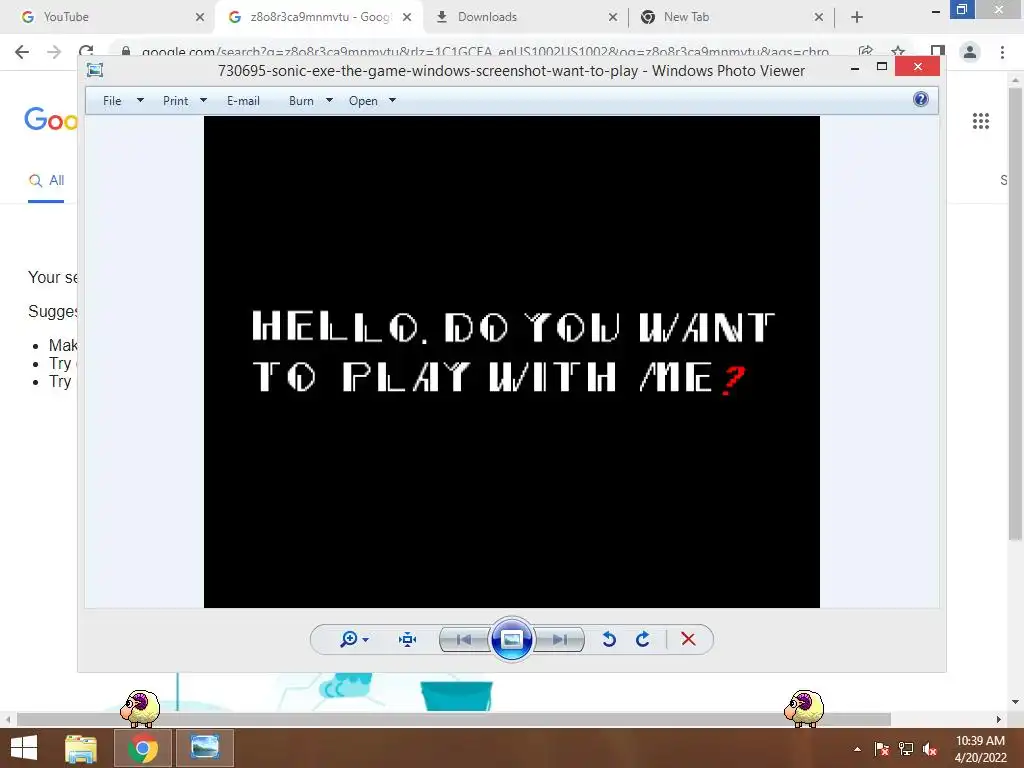The width and height of the screenshot is (1024, 768).
Task: Open the Windows Start button
Action: coord(24,748)
